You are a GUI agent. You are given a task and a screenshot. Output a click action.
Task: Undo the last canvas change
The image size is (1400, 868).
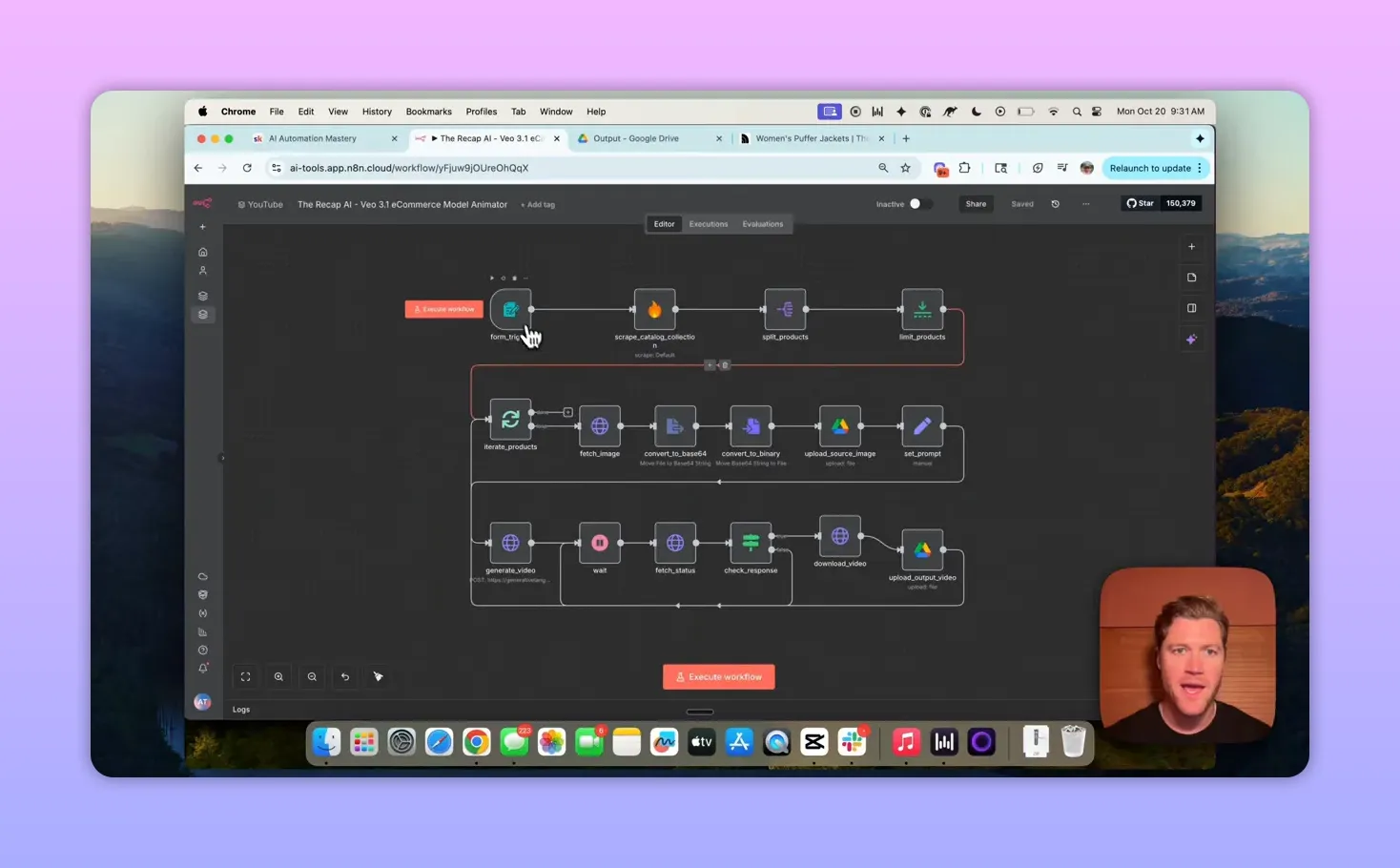pos(345,676)
